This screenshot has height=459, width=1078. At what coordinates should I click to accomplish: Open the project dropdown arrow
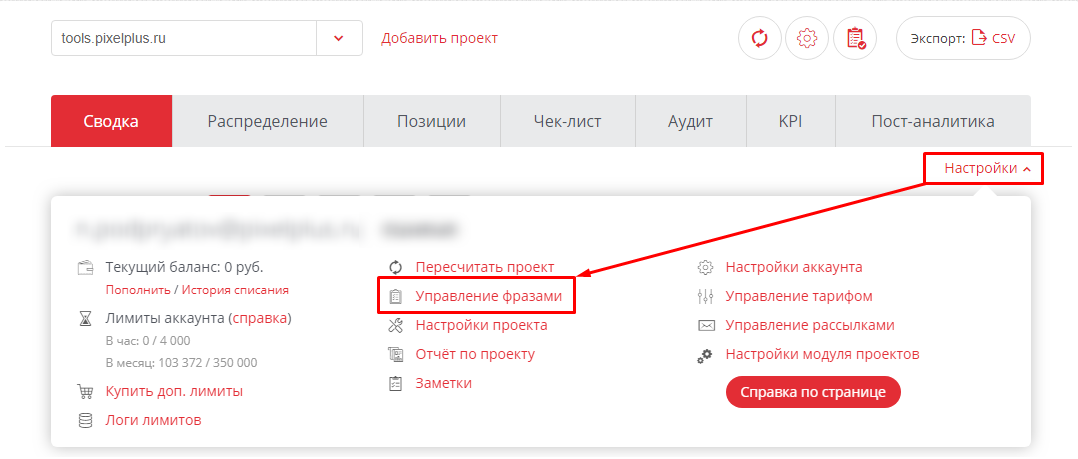(339, 38)
